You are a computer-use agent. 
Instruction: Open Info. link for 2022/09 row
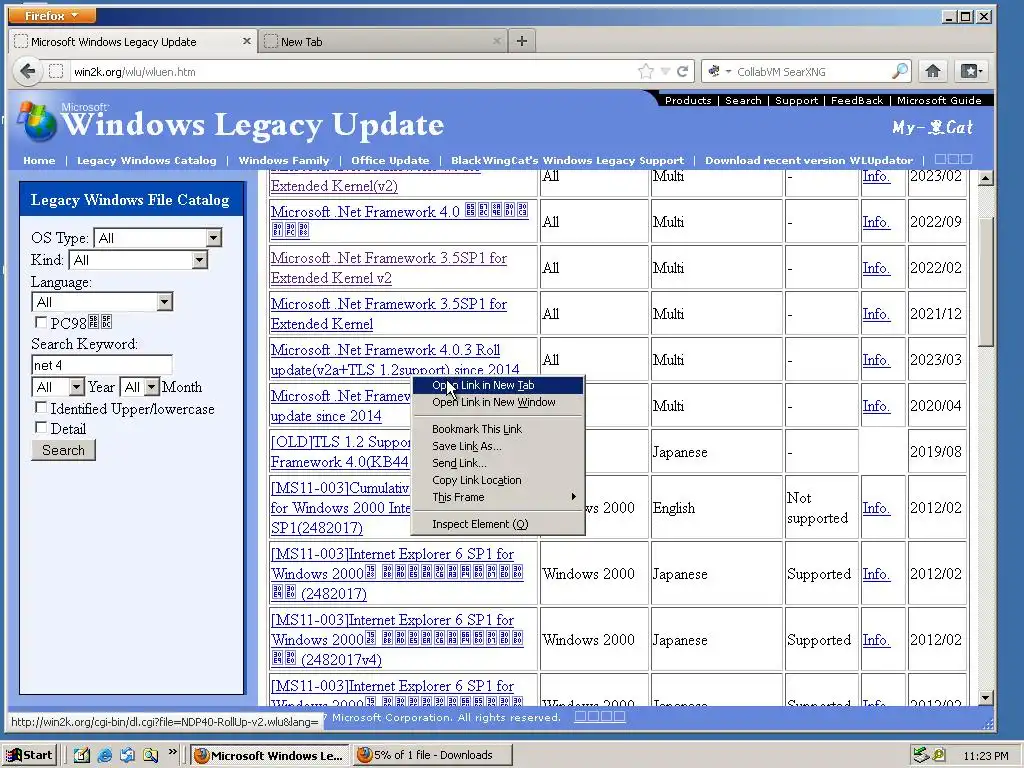(x=876, y=221)
